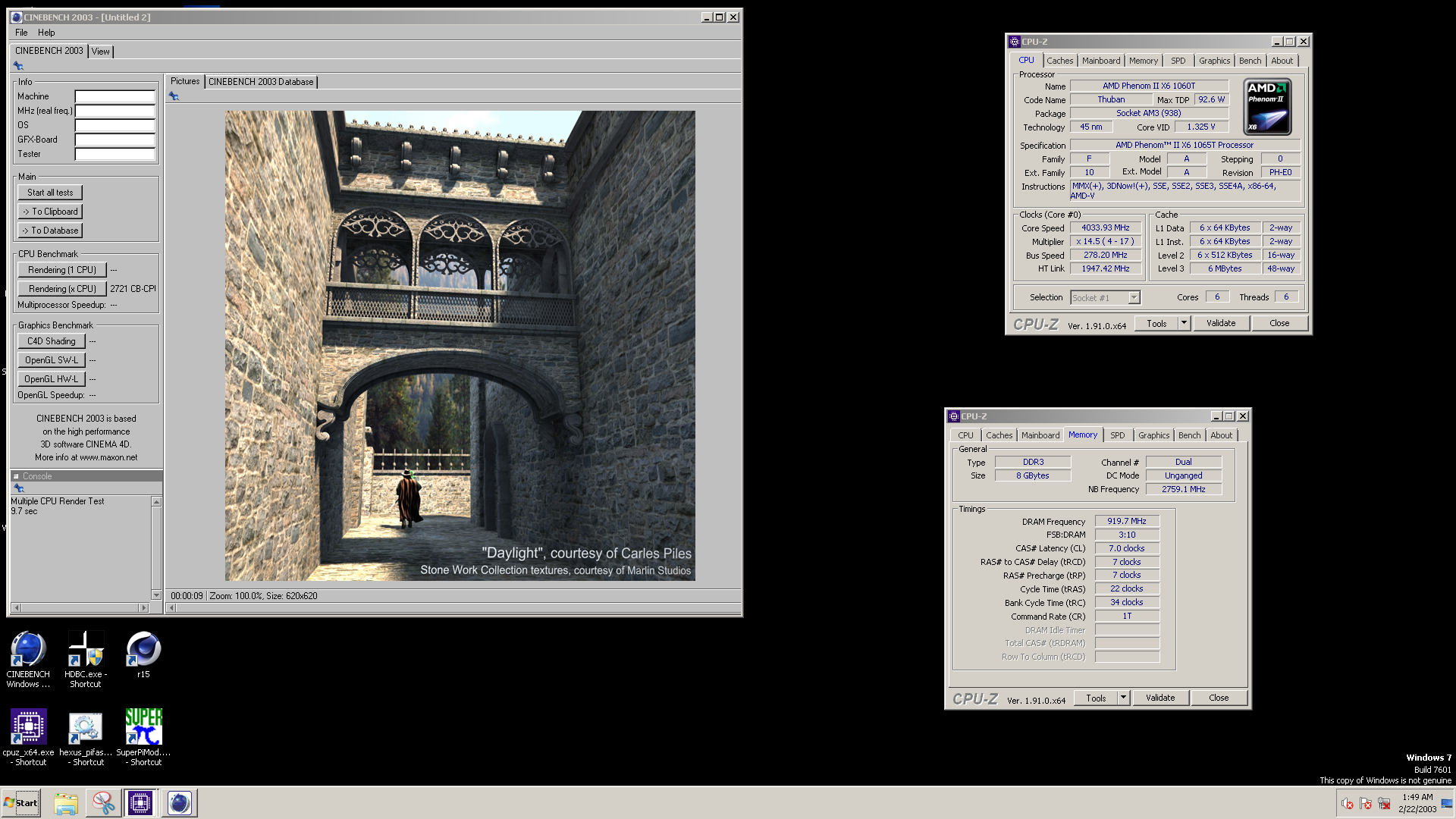Click Show desktop button in tray corner

coord(1447,804)
